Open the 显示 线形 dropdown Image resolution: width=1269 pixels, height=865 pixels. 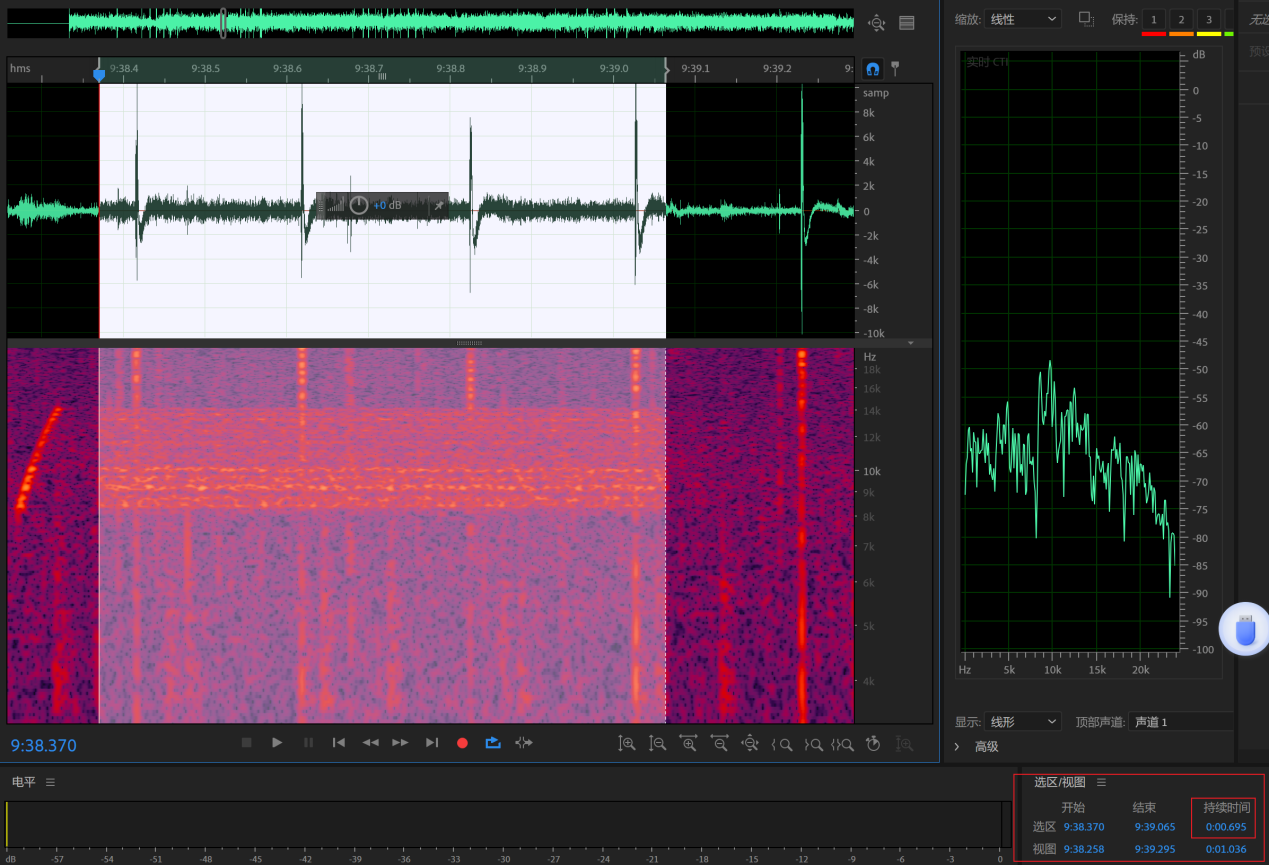[x=1023, y=722]
